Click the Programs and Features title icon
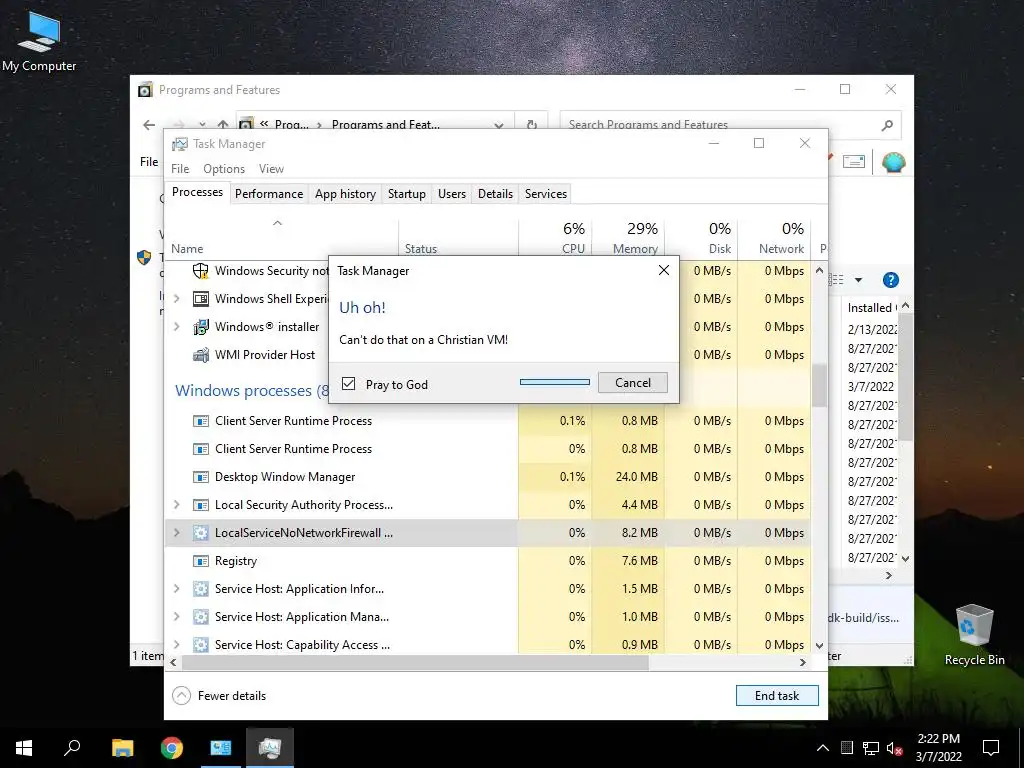This screenshot has width=1024, height=768. (x=146, y=89)
